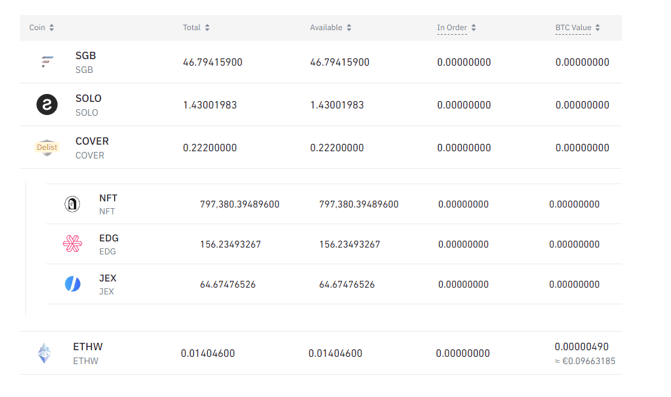Image resolution: width=671 pixels, height=397 pixels.
Task: Click the BTC Value header label
Action: point(573,27)
